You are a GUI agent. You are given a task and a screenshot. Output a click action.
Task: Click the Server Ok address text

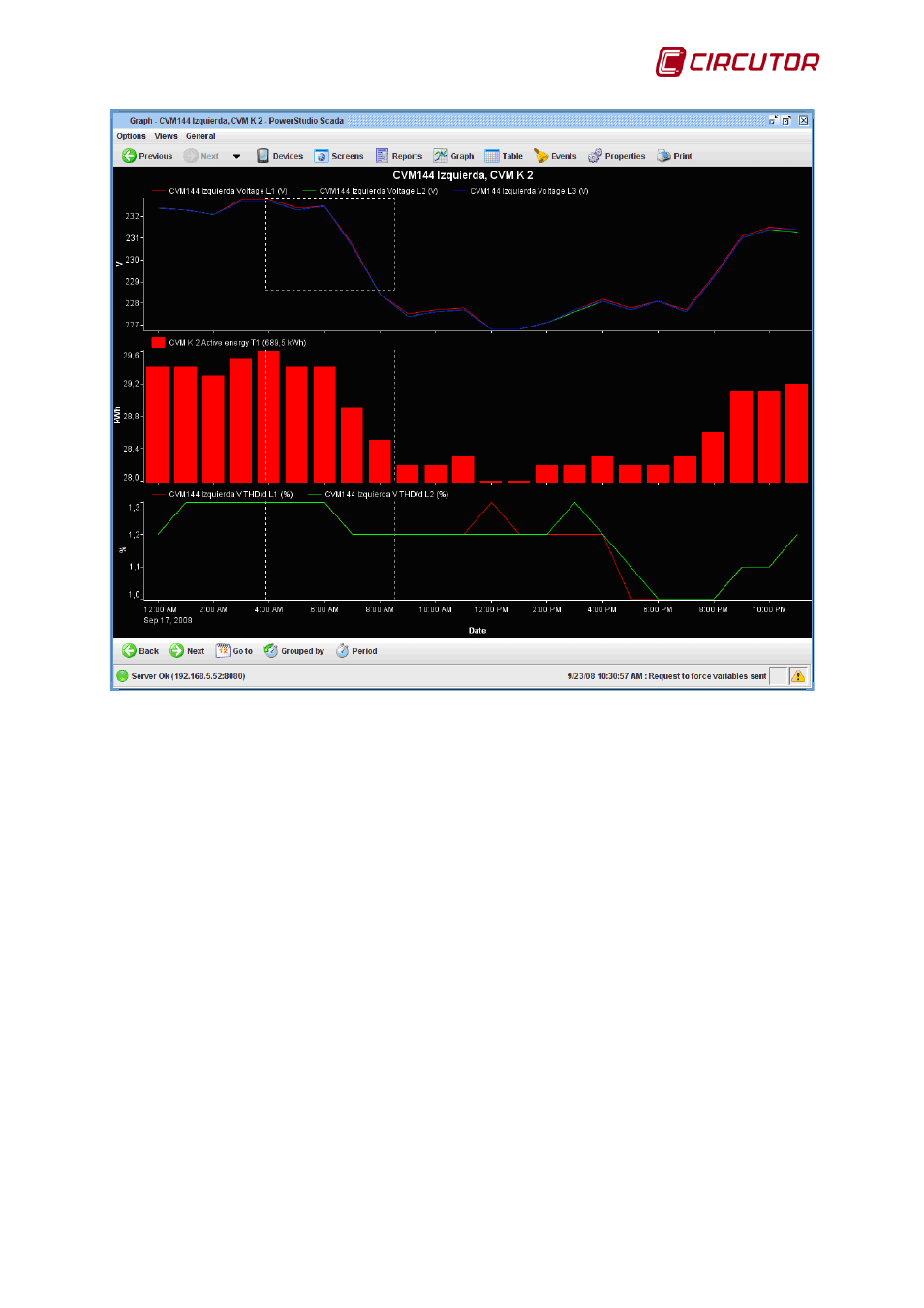[x=188, y=676]
